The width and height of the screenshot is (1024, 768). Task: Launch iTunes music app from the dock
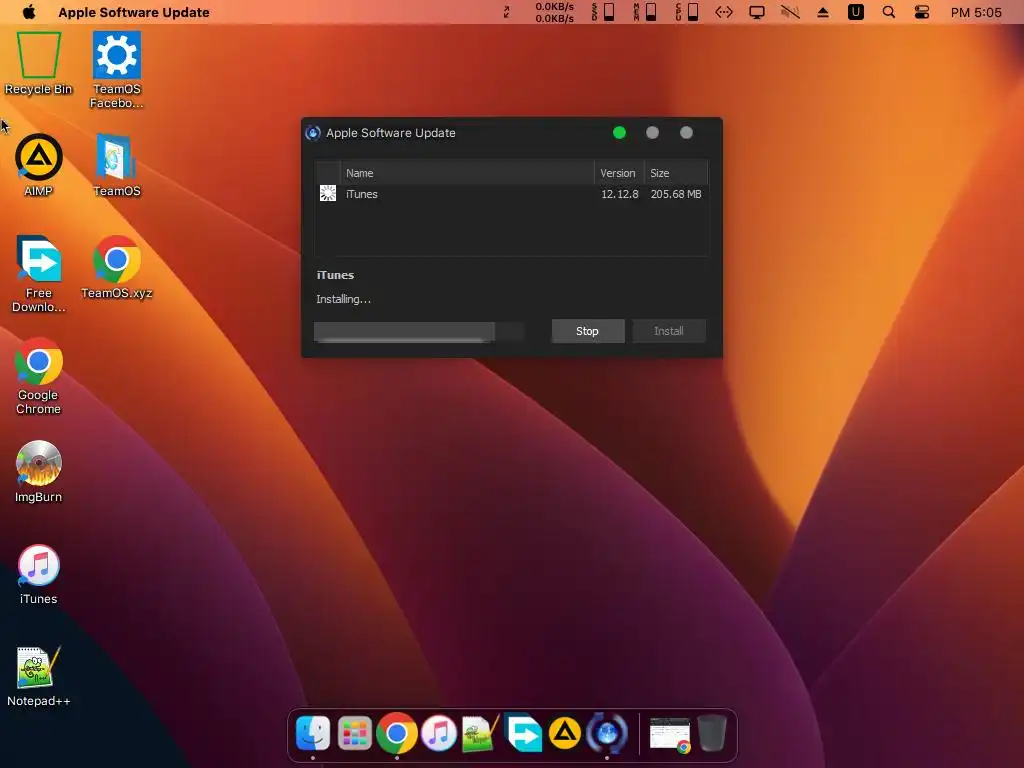[438, 733]
